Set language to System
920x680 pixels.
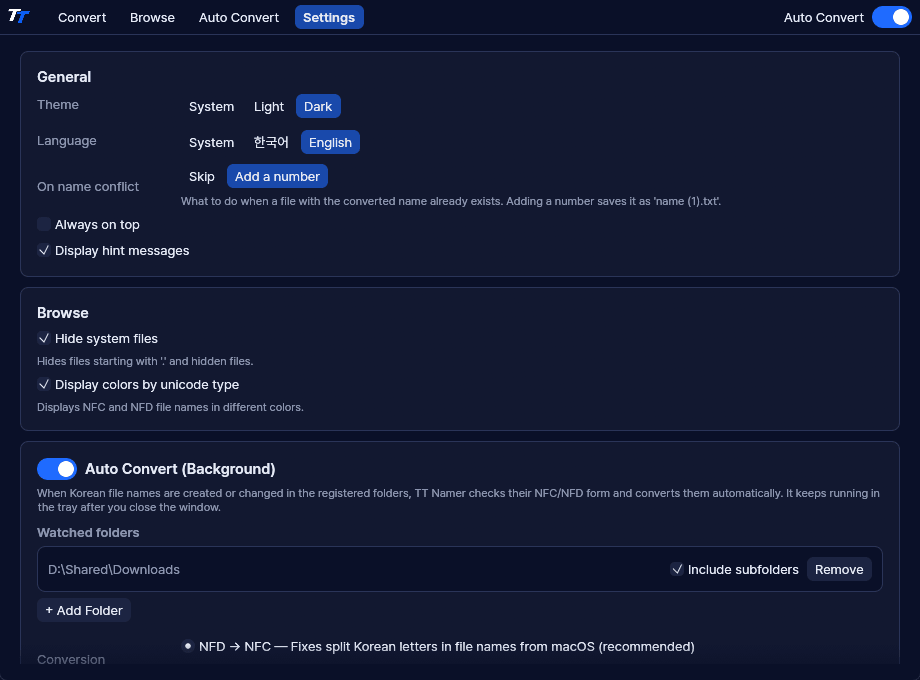pyautogui.click(x=211, y=143)
